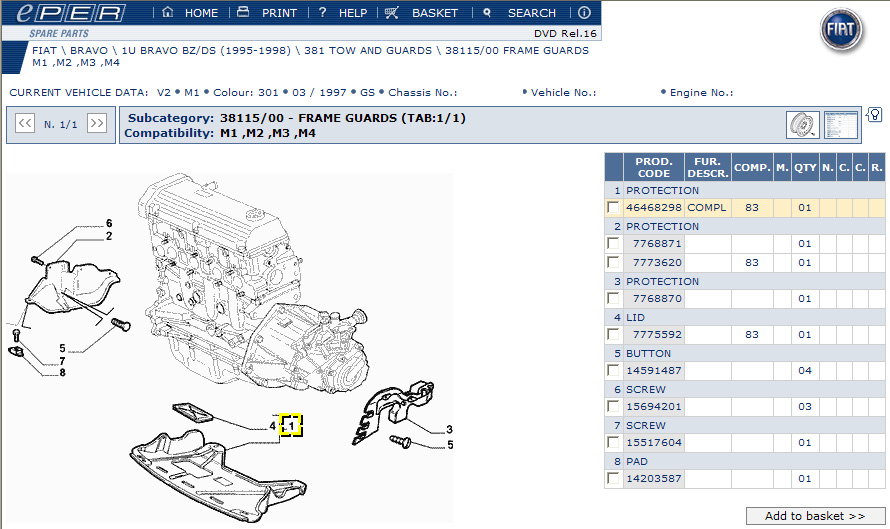Click BRAVO in the breadcrumb path
The image size is (890, 529).
[x=89, y=51]
